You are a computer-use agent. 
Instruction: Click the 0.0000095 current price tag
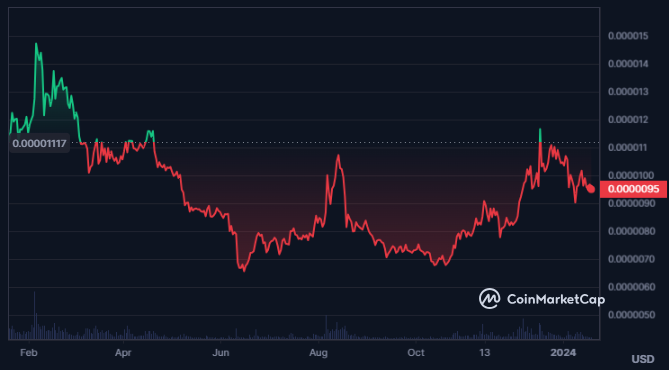click(633, 189)
